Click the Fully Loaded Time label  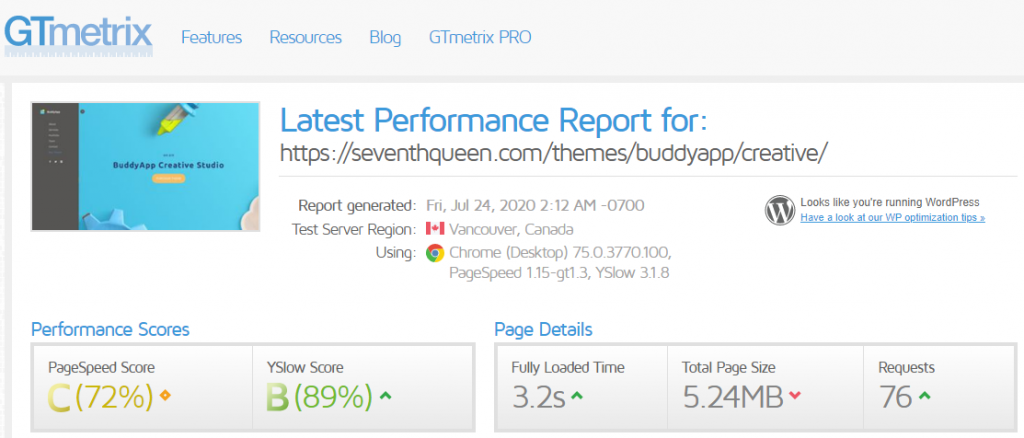pos(568,368)
